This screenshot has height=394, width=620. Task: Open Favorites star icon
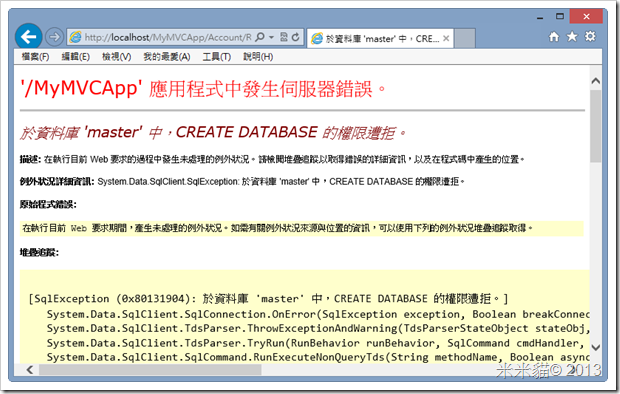click(572, 37)
